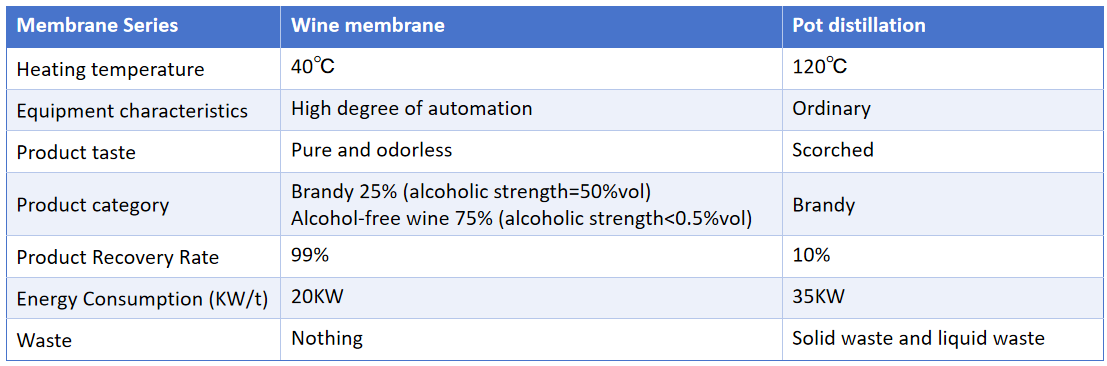Click the 10% recovery rate cell

(x=941, y=257)
